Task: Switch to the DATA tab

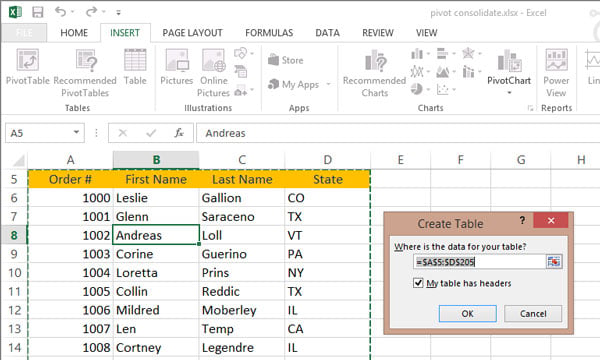Action: click(x=327, y=33)
